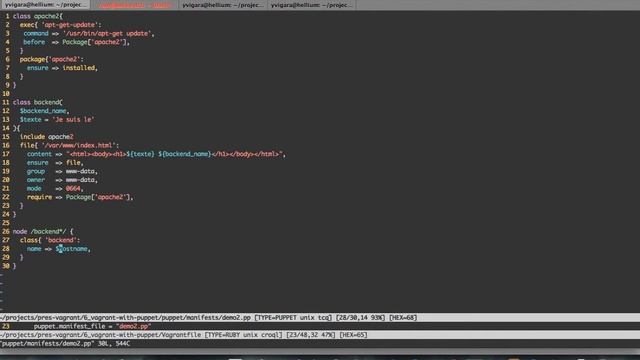Click 'class backend(' on line 11
This screenshot has width=640, height=360.
(x=38, y=102)
